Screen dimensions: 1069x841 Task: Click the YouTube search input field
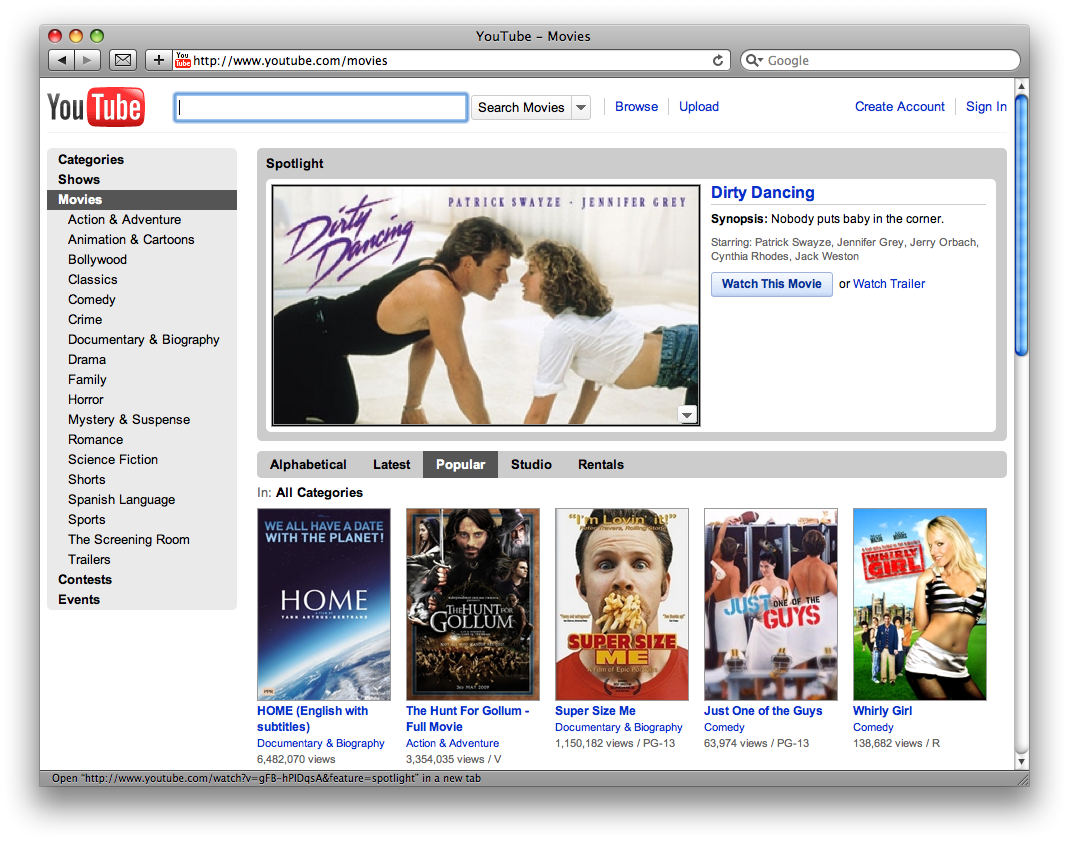[x=321, y=108]
